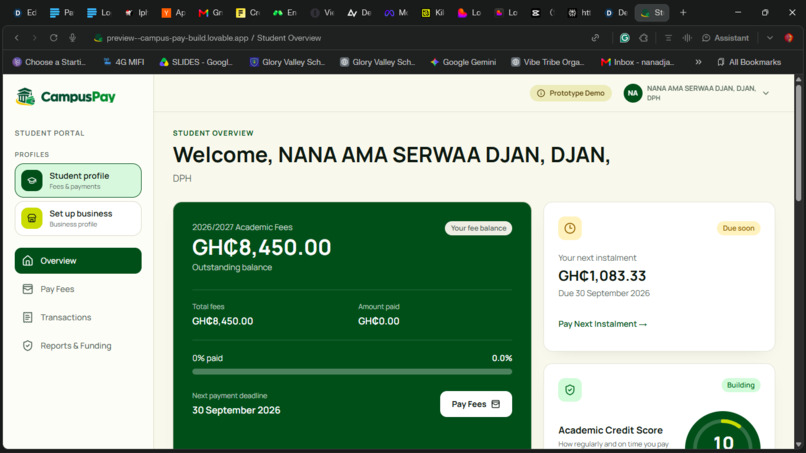This screenshot has width=806, height=453.
Task: Open the extensions puzzle icon
Action: point(644,38)
